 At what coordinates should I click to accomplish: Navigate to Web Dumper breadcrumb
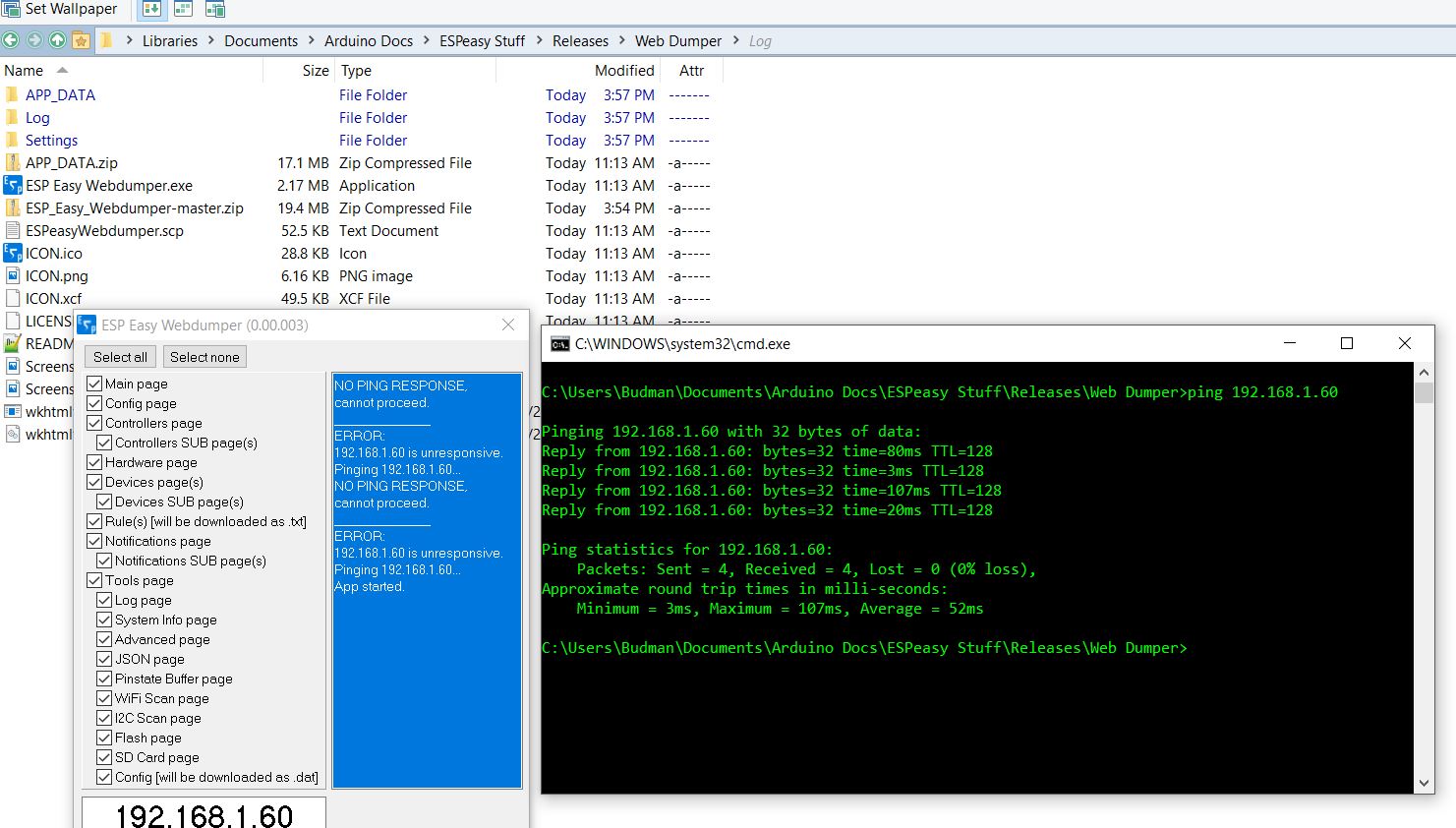(678, 40)
